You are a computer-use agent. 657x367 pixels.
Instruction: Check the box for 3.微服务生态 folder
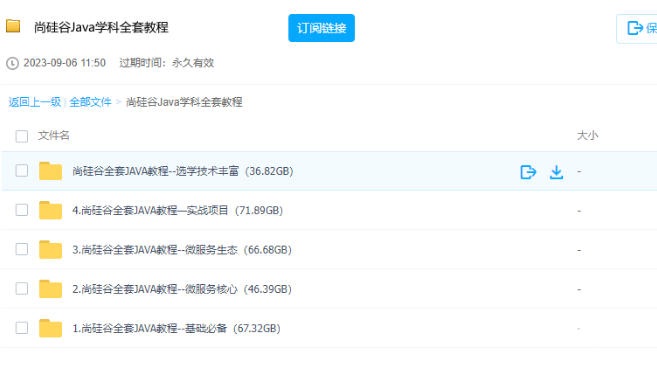point(22,249)
